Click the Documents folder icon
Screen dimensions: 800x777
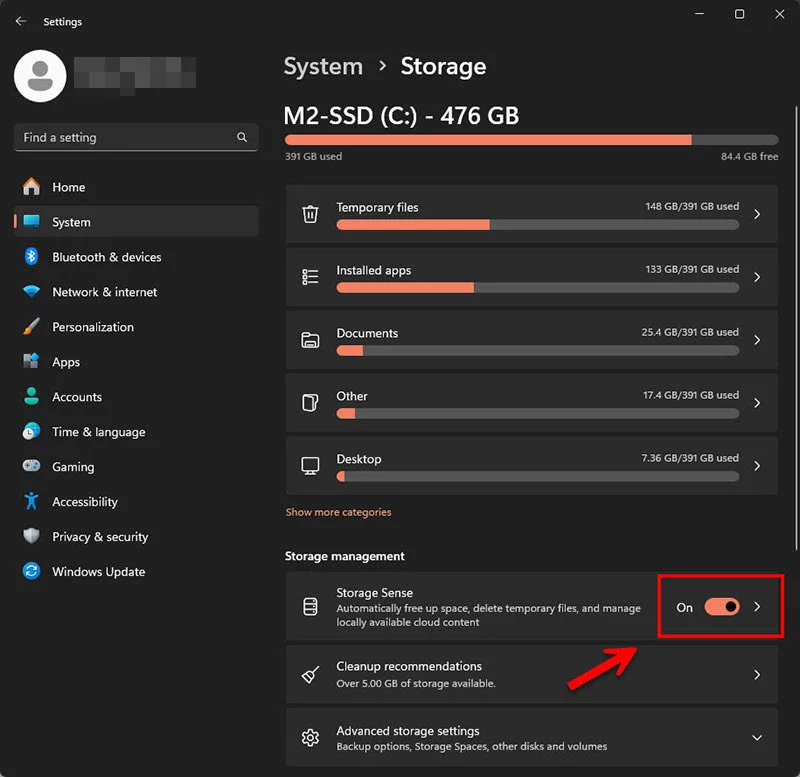(x=310, y=340)
